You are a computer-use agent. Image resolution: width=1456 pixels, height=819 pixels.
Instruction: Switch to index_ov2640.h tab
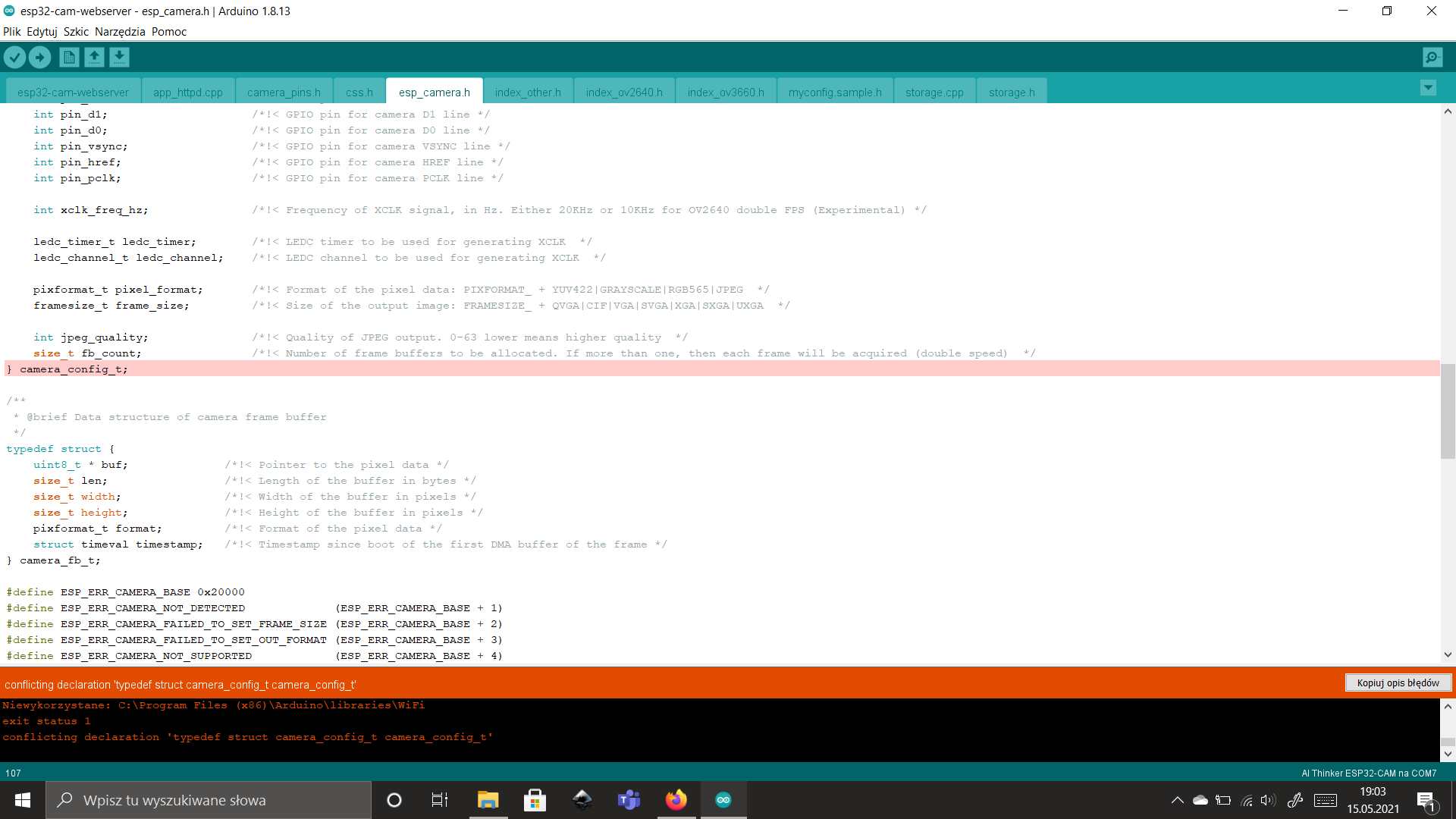pyautogui.click(x=624, y=92)
